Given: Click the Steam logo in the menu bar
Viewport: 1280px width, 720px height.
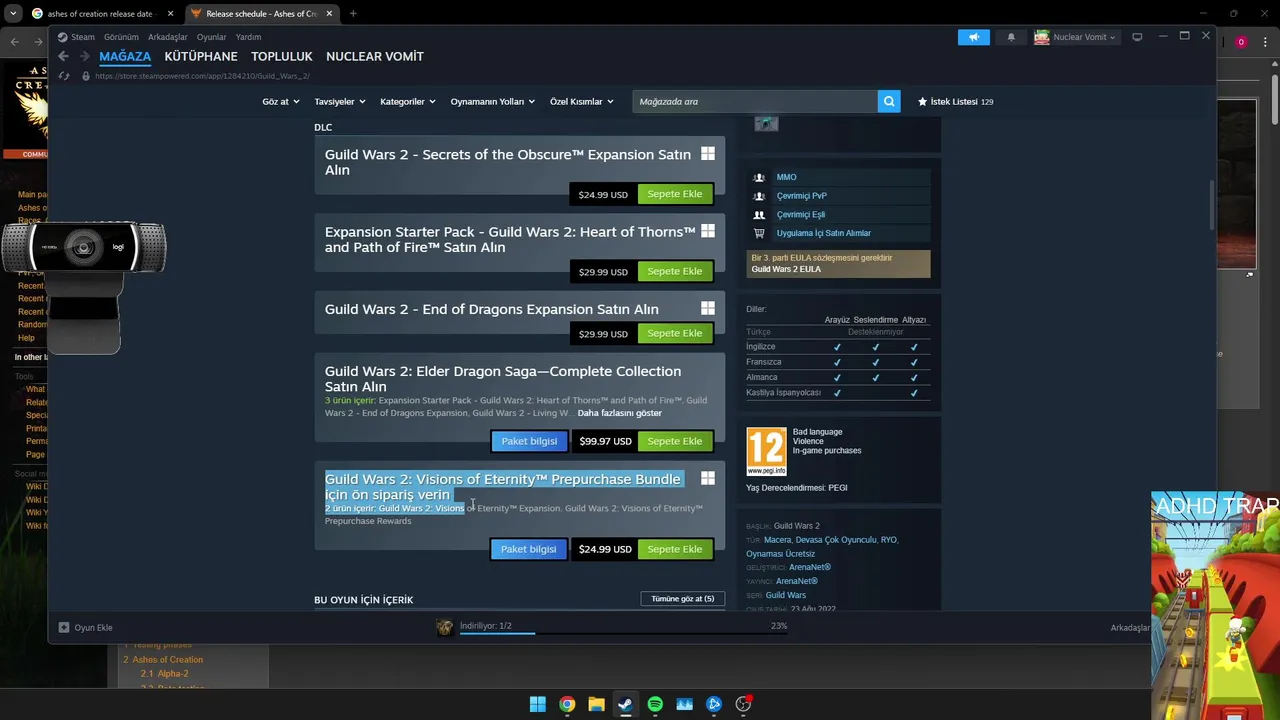Looking at the screenshot, I should point(62,37).
